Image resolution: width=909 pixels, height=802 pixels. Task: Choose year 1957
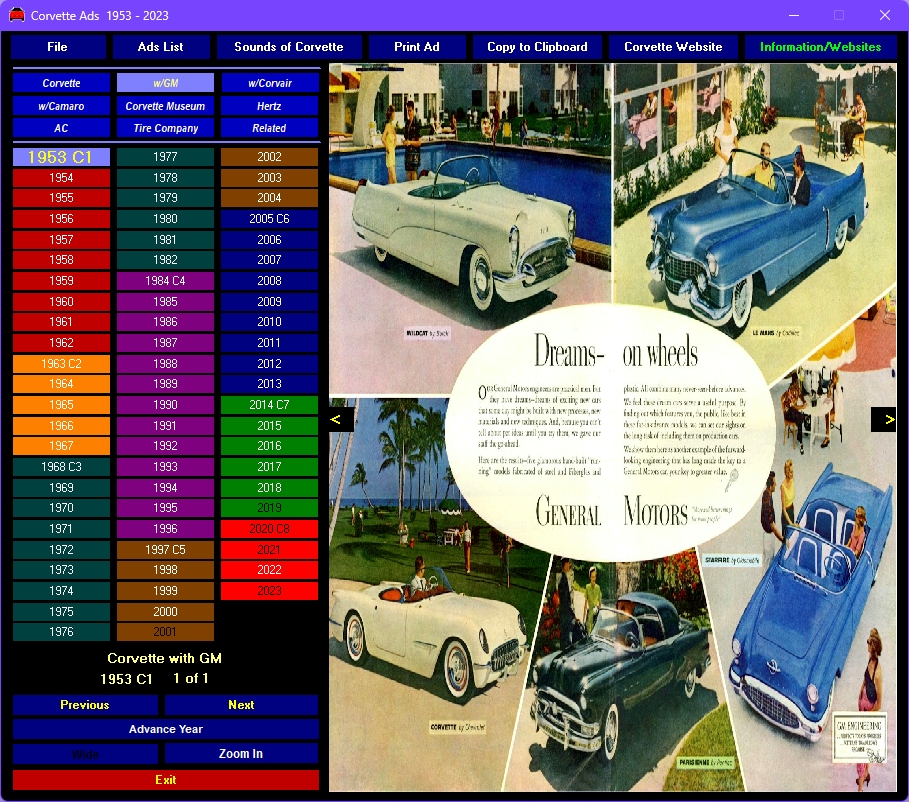point(61,239)
